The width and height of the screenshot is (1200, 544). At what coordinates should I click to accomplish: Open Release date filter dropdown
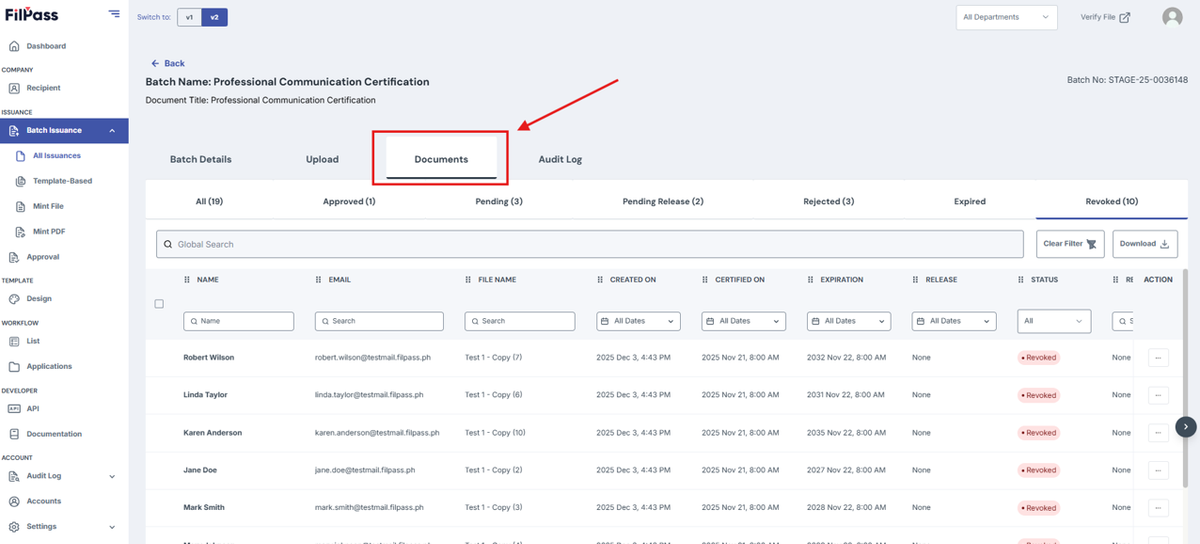pos(954,321)
